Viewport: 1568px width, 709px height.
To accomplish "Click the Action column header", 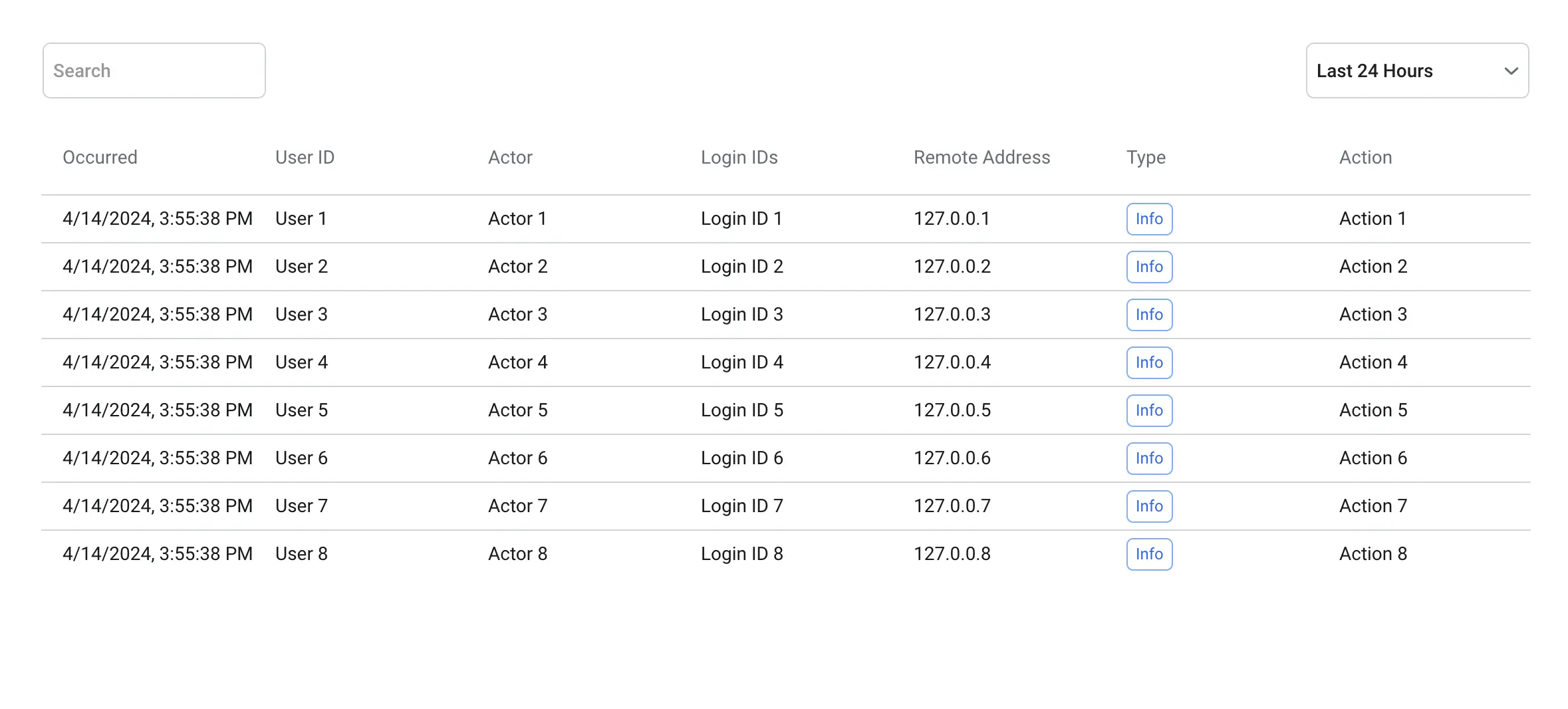I will (x=1365, y=158).
